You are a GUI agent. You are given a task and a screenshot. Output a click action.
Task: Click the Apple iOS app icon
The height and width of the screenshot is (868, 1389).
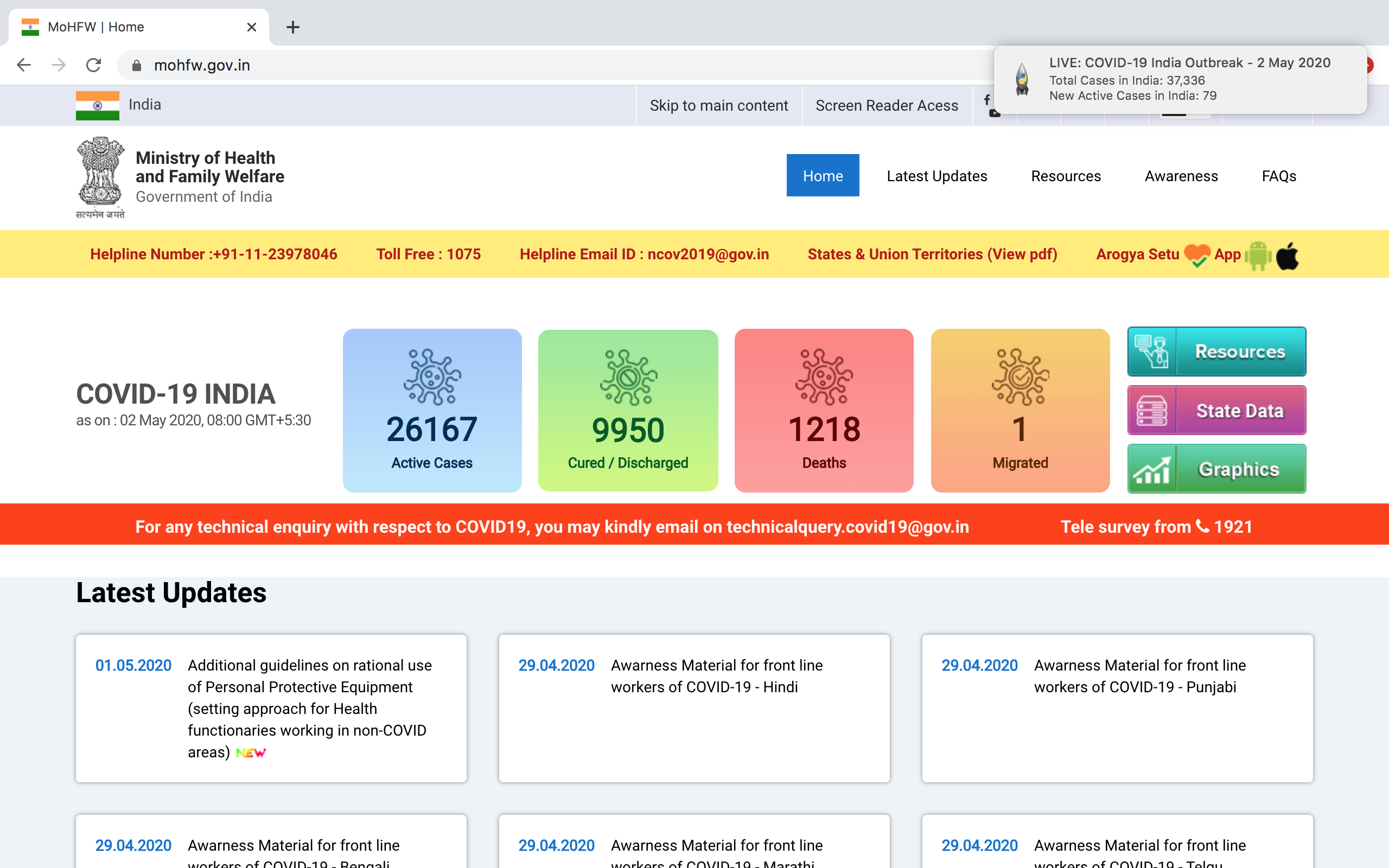pos(1288,256)
